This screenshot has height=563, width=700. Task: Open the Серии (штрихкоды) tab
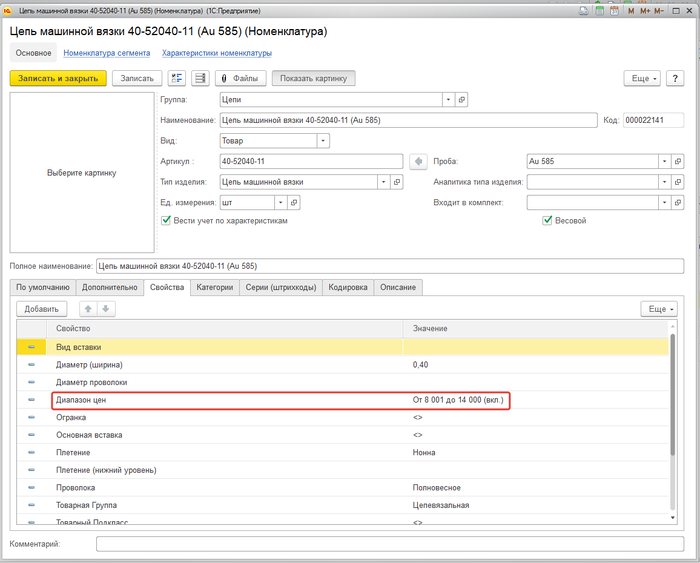282,287
